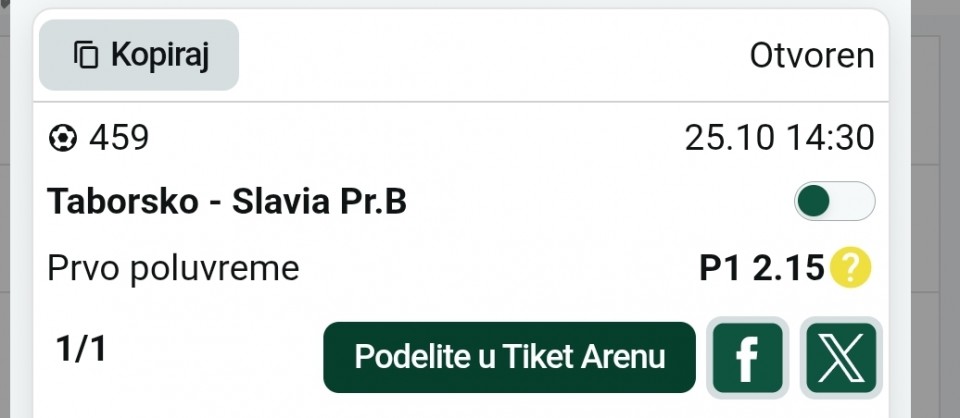Click the Prvo poluvreme market label
The image size is (960, 418).
173,268
